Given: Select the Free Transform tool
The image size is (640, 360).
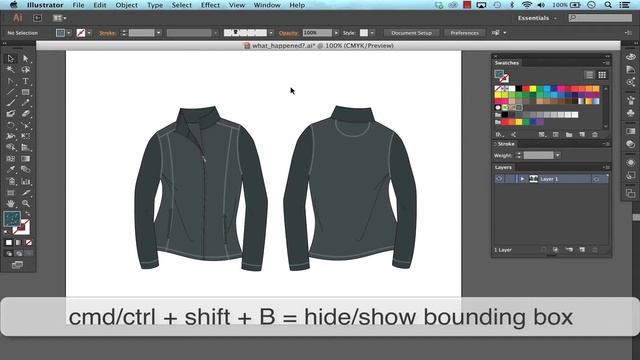Looking at the screenshot, I should click(x=25, y=136).
